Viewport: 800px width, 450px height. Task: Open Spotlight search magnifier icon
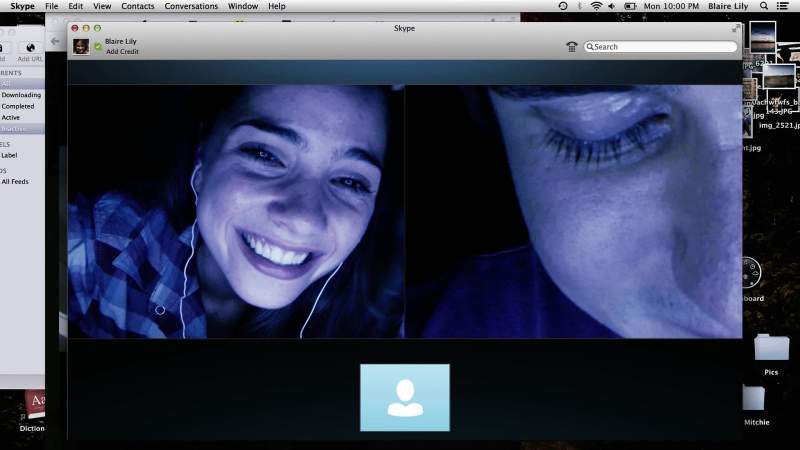[764, 6]
